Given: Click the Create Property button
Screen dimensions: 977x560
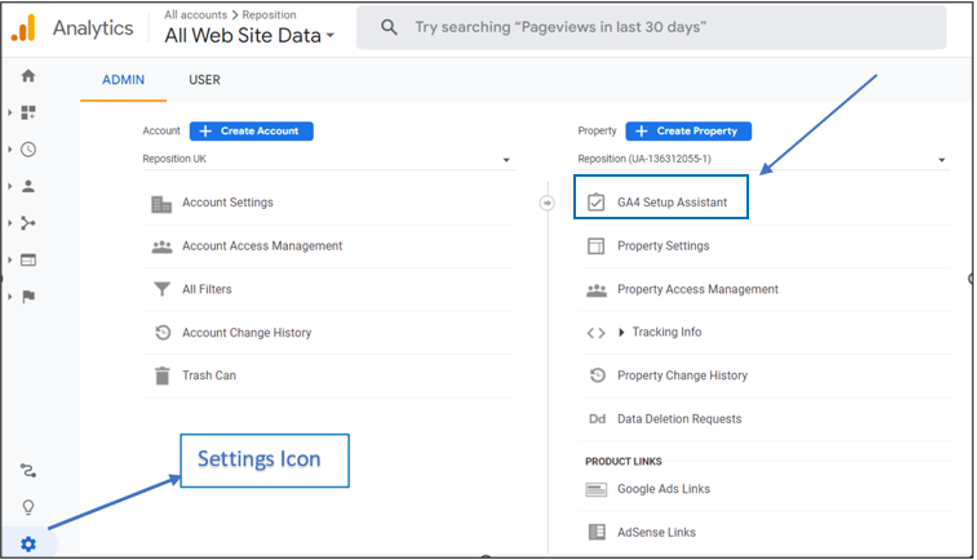Looking at the screenshot, I should (x=689, y=131).
